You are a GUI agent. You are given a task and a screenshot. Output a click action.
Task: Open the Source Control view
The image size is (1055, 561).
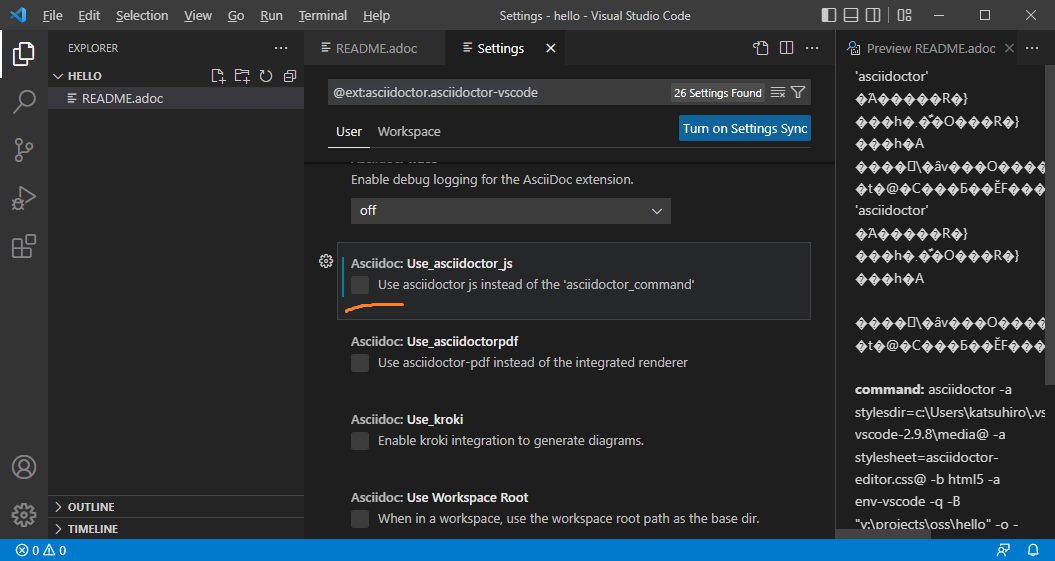click(24, 150)
